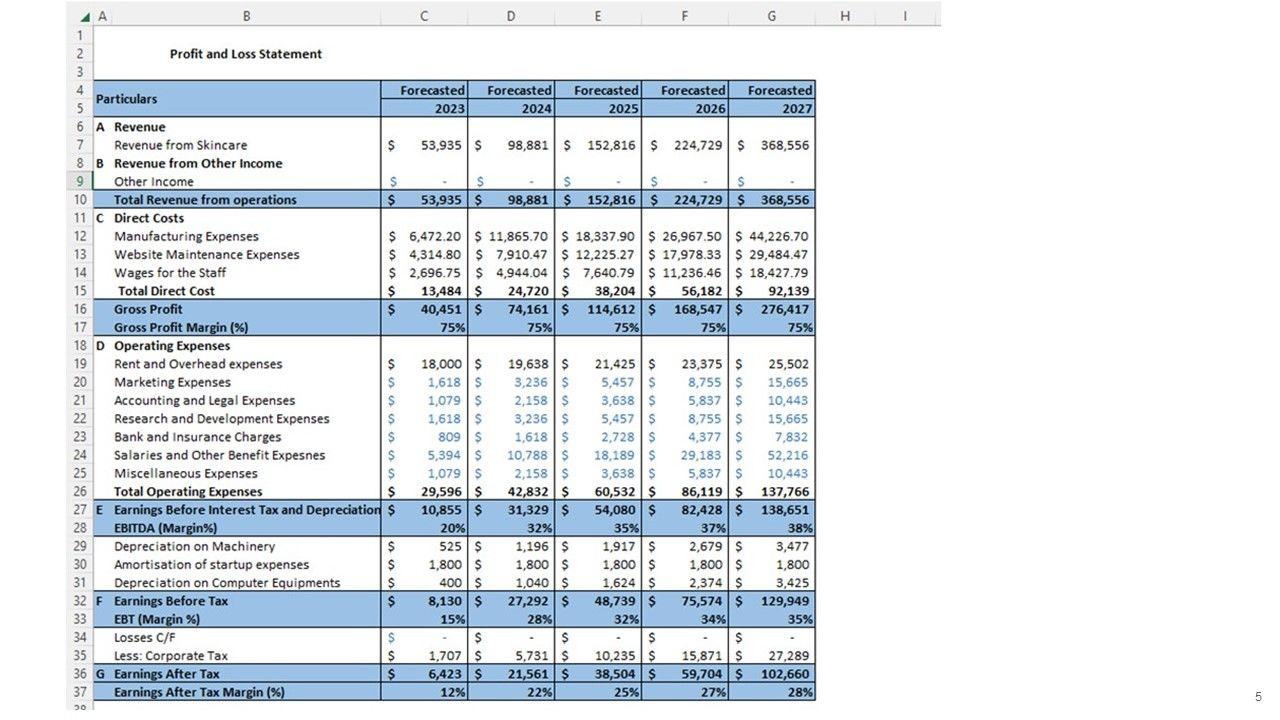Select 2027 Earnings After Tax value
This screenshot has height=720, width=1280.
pos(771,674)
